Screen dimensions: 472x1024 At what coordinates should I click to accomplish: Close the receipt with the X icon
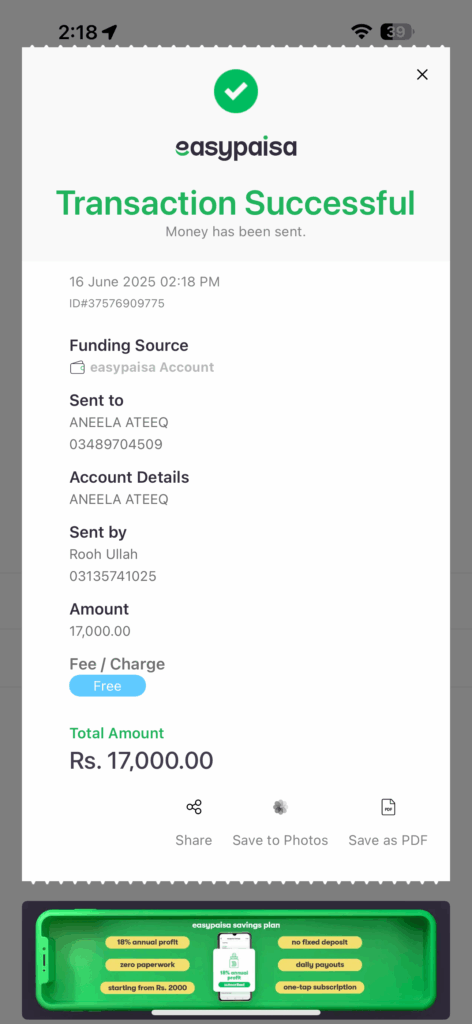(x=422, y=74)
